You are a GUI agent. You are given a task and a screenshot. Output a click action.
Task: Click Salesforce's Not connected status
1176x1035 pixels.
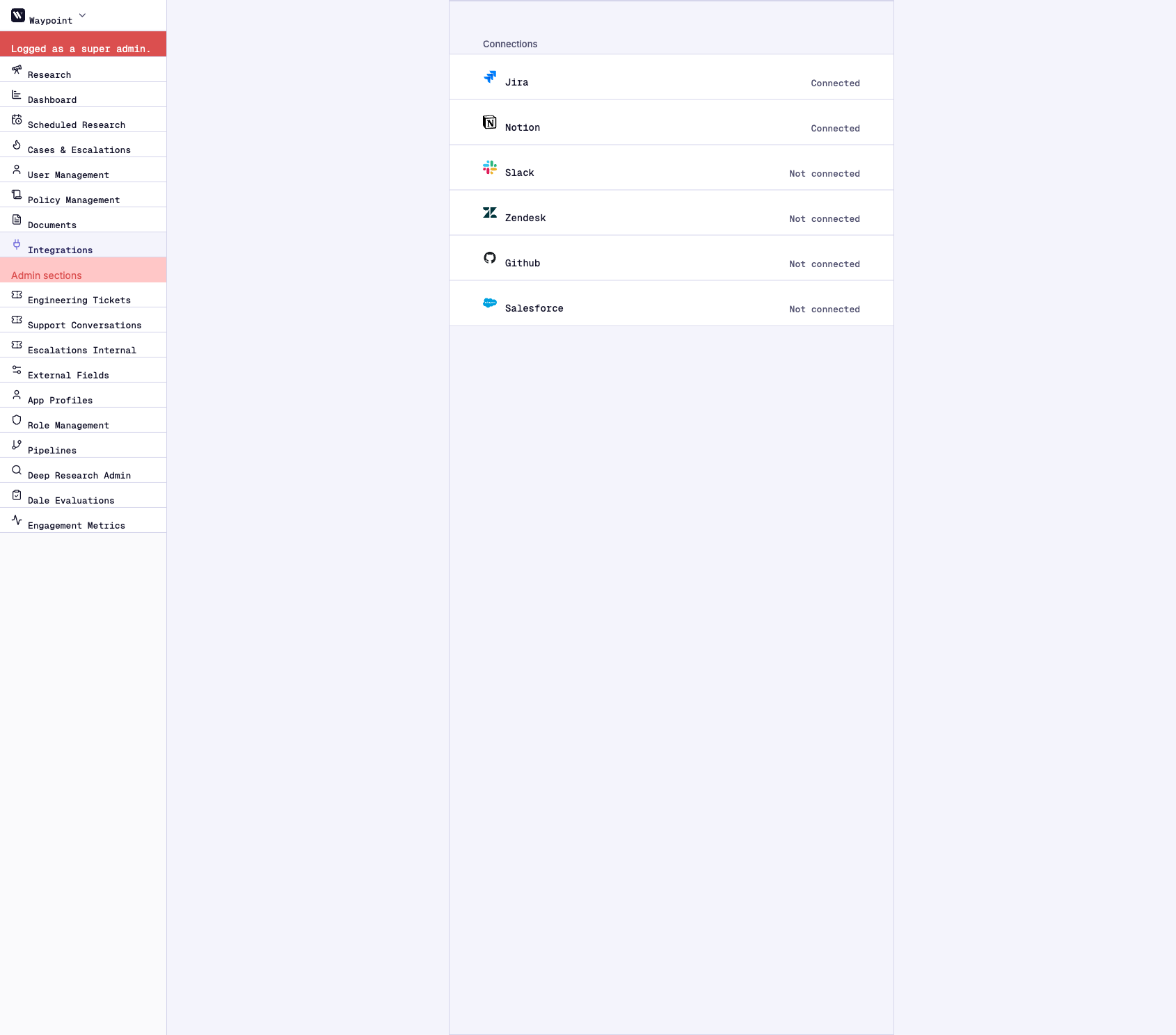pos(825,310)
